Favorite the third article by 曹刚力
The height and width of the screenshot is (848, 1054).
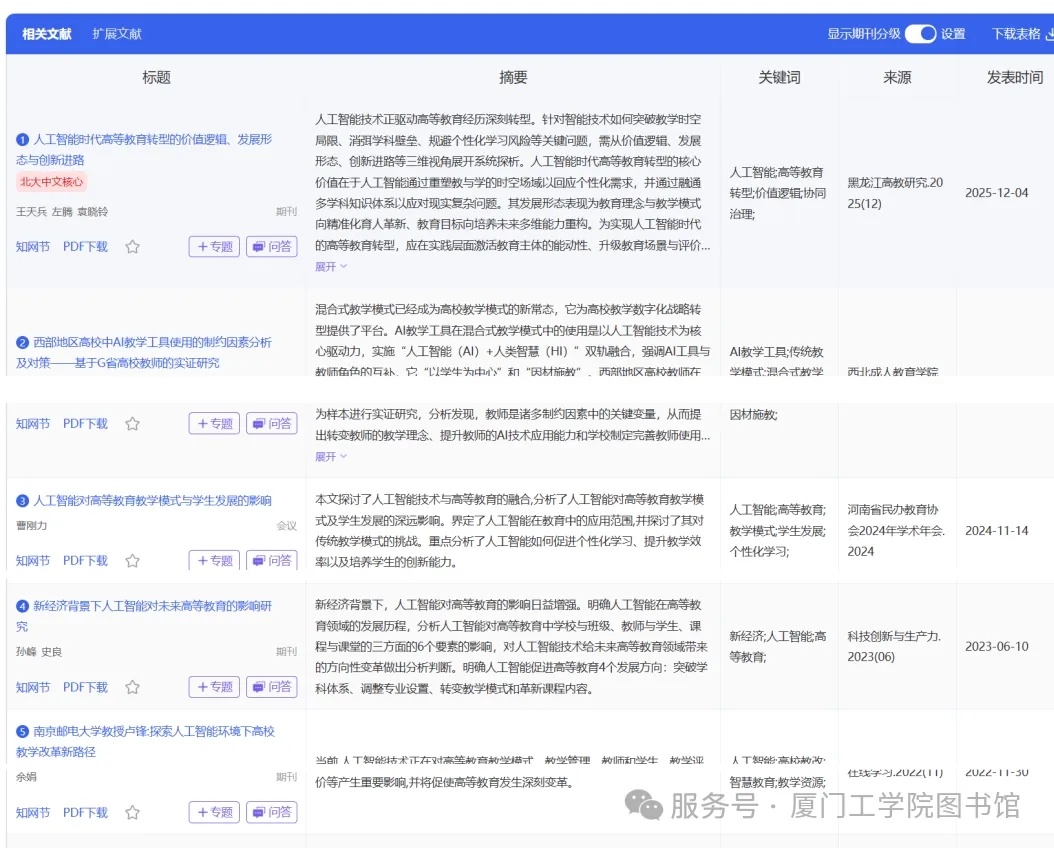[x=132, y=561]
